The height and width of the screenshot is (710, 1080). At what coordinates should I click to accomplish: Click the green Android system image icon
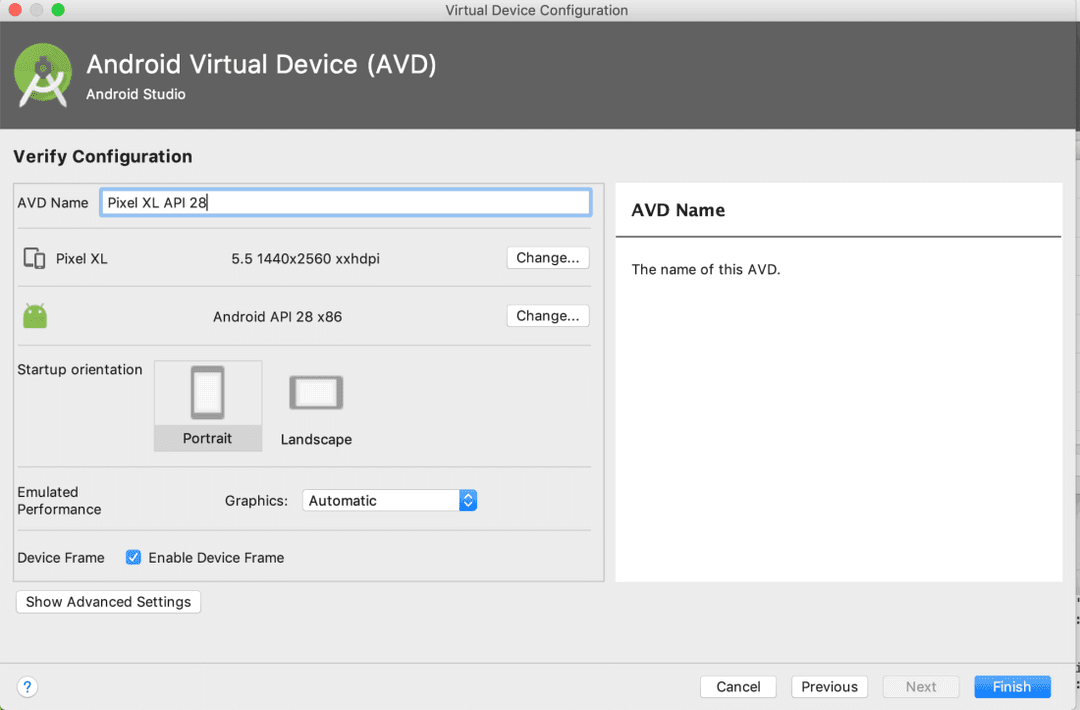point(35,315)
